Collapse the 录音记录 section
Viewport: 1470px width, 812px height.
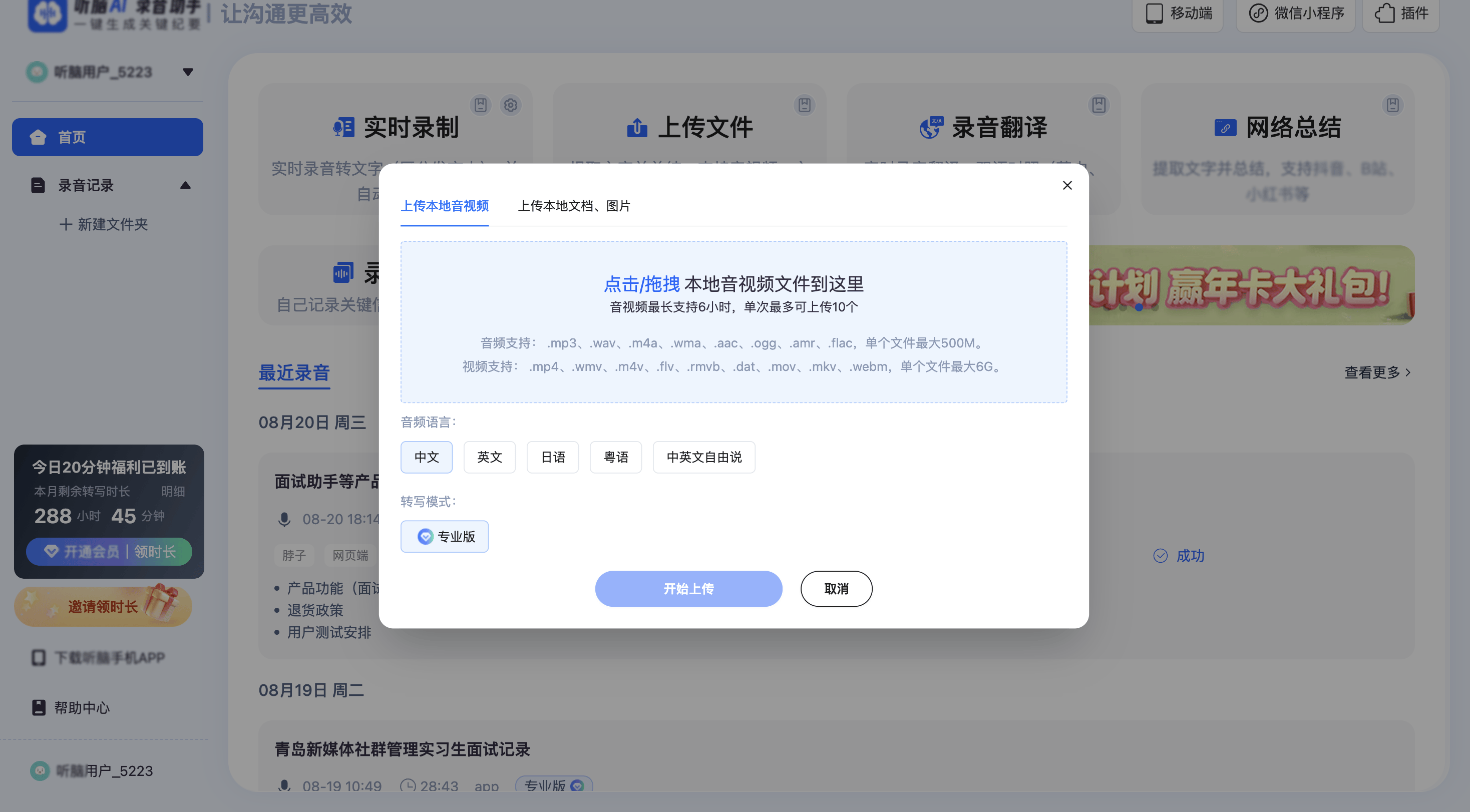(x=185, y=185)
